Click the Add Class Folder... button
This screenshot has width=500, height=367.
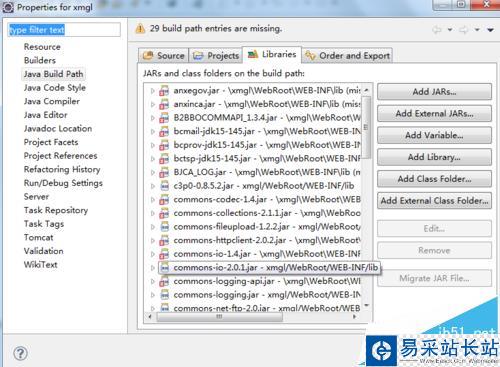(434, 179)
